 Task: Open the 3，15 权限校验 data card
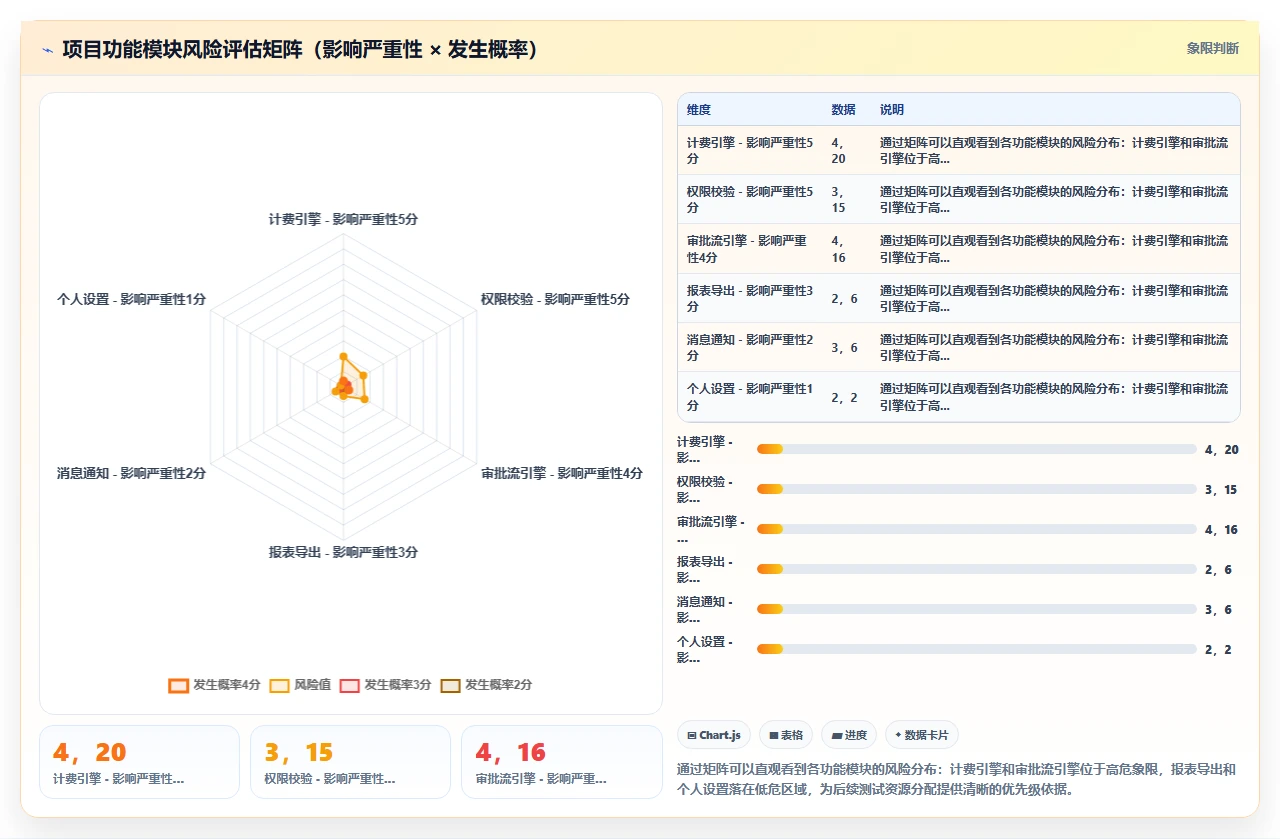click(x=350, y=762)
